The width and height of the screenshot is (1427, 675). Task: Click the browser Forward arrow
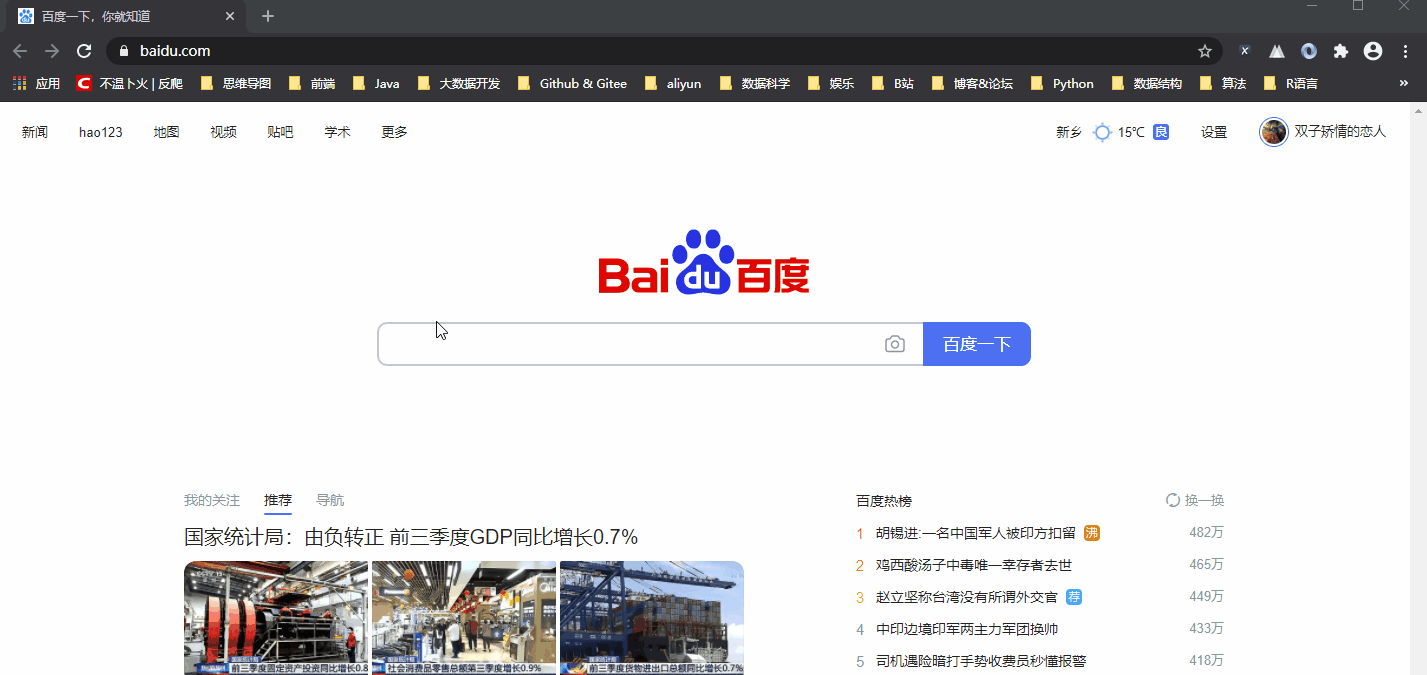(52, 51)
